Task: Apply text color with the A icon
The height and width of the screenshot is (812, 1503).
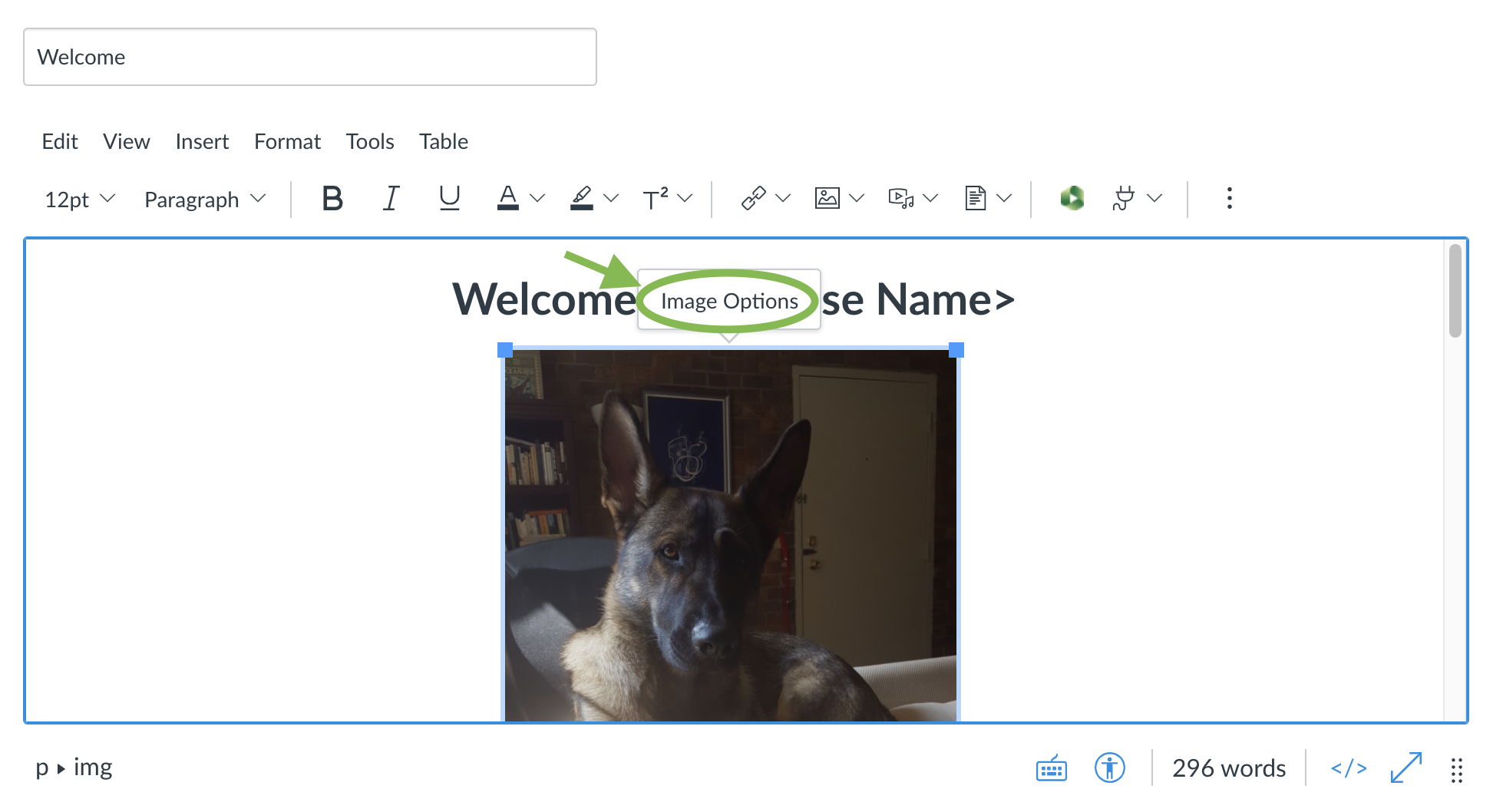Action: (507, 199)
